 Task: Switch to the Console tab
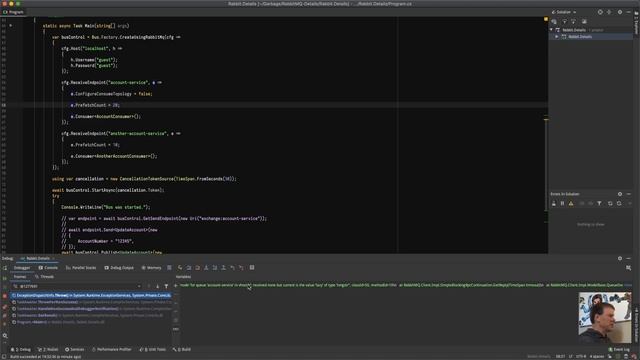click(48, 268)
